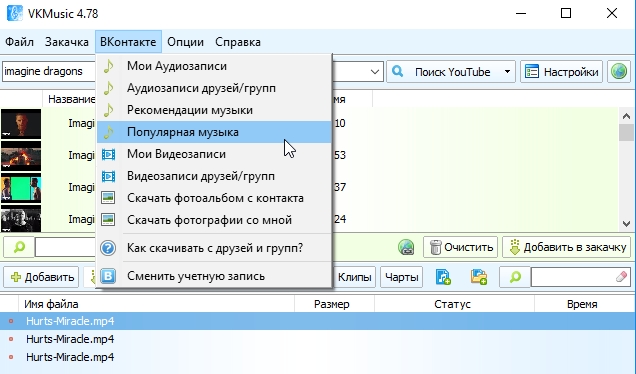Select Мои Аудиозаписи menu entry

[214, 66]
